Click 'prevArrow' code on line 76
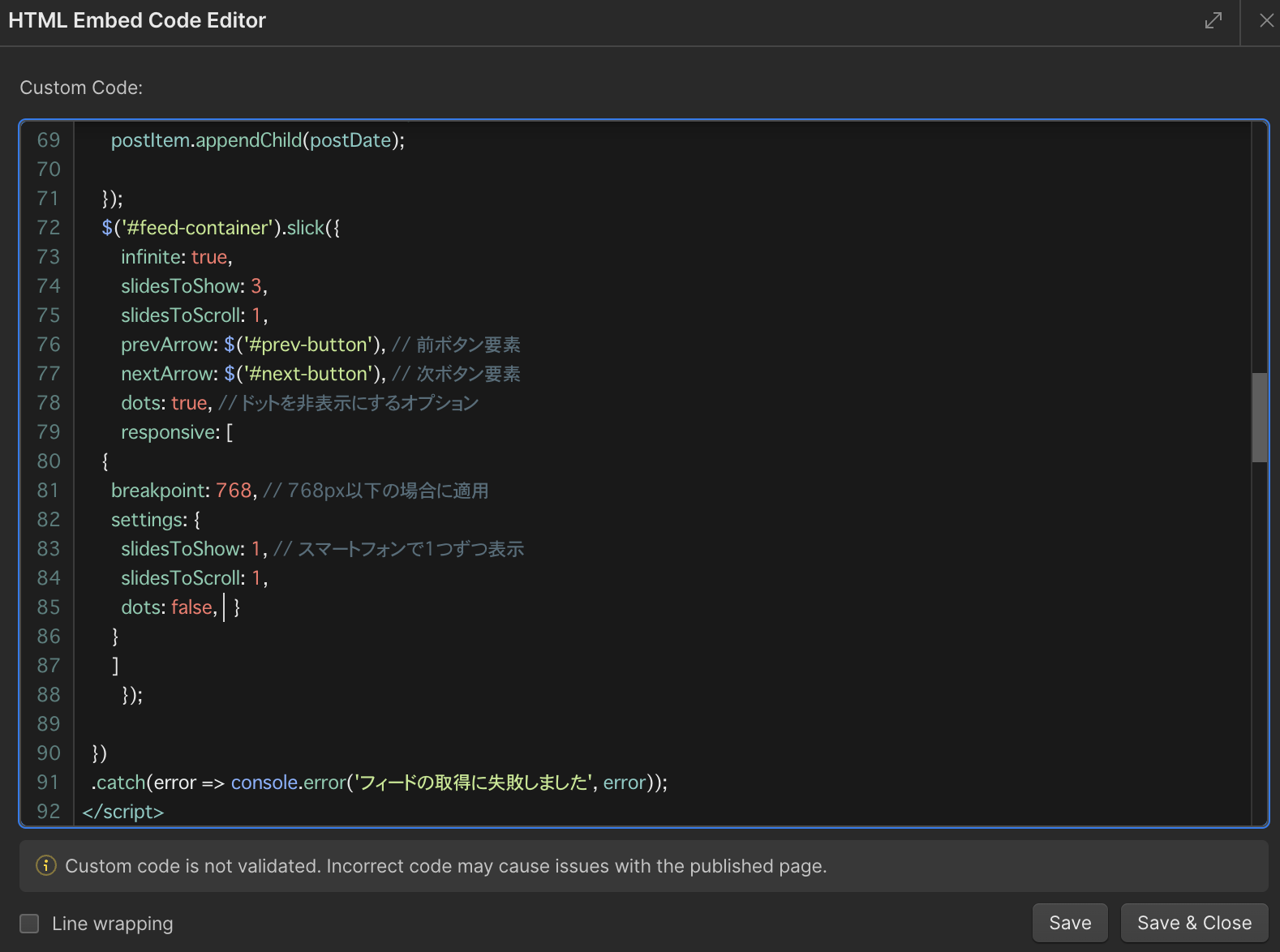Viewport: 1280px width, 952px height. [253, 345]
